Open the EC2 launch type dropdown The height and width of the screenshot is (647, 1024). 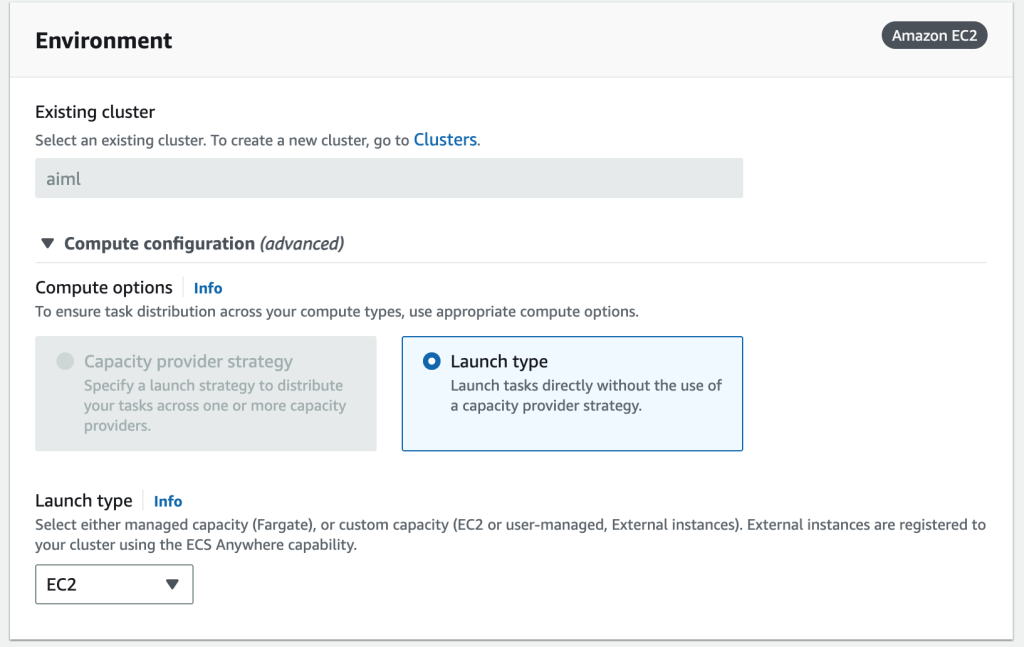coord(114,585)
